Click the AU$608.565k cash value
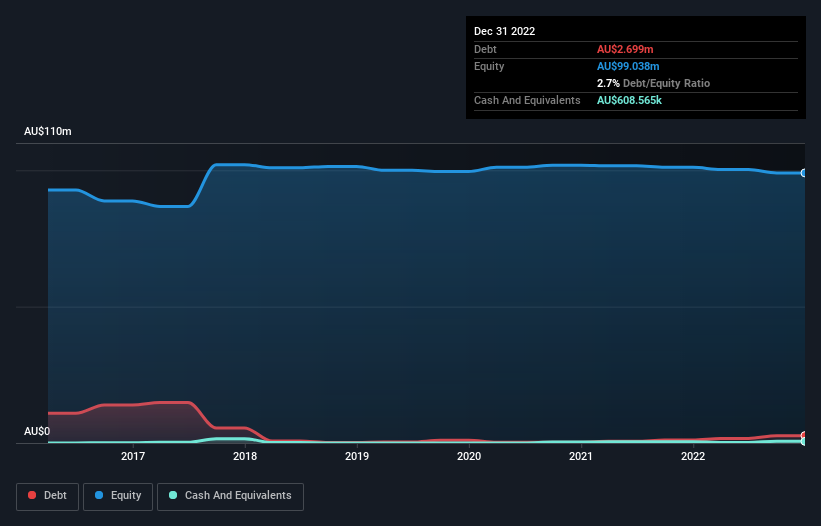Image resolution: width=821 pixels, height=526 pixels. pos(629,100)
